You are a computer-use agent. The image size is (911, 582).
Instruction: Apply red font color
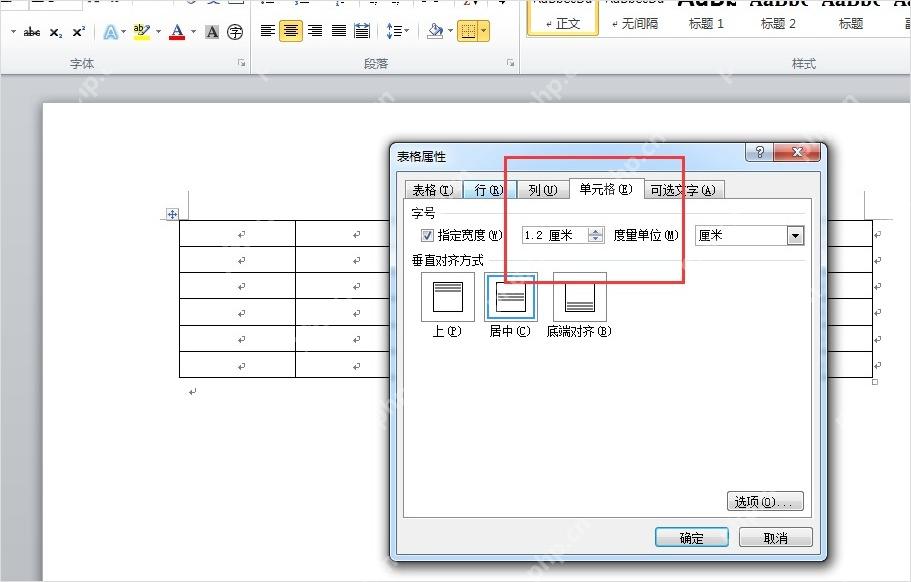pyautogui.click(x=177, y=32)
